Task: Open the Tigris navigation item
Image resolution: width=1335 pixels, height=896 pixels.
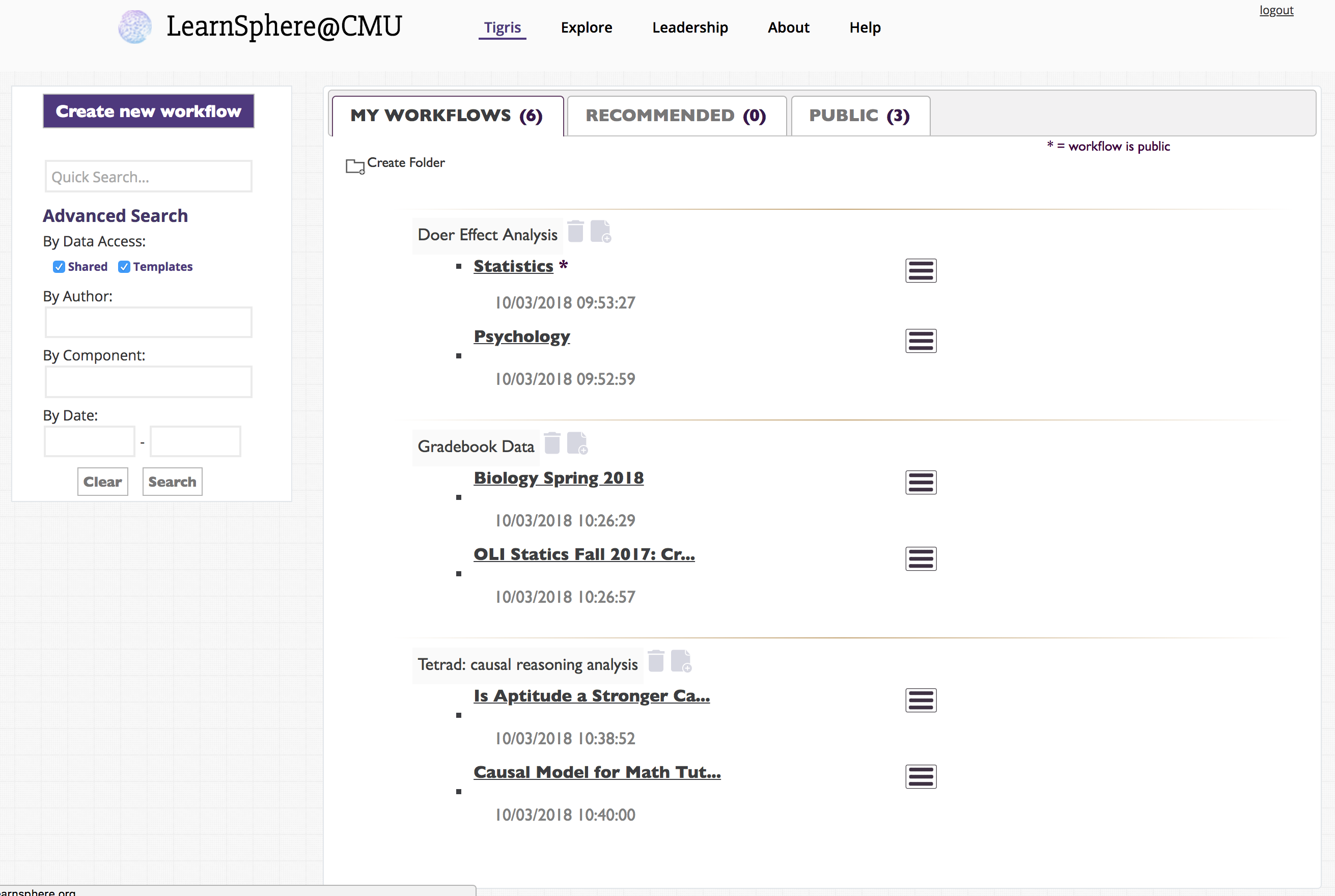Action: tap(503, 27)
